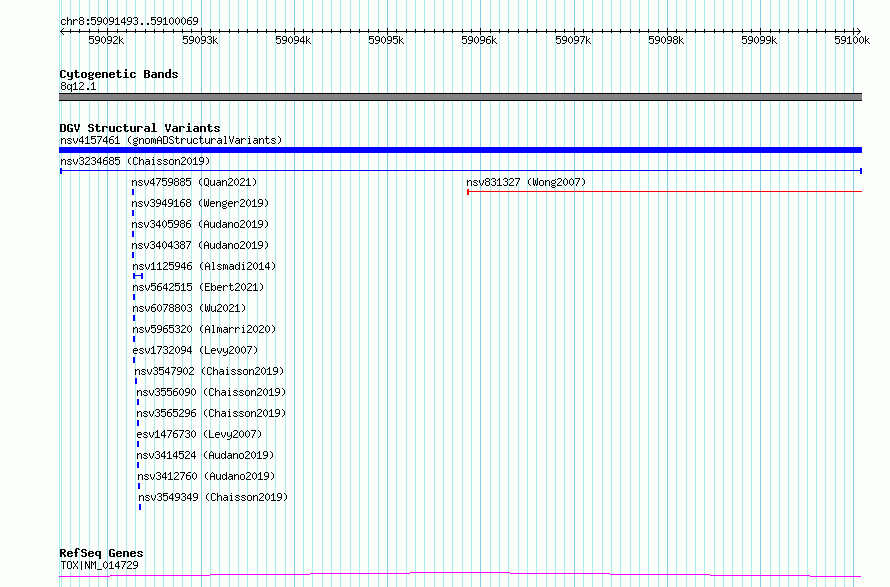Open variant nsv3414524 (Audano2019)

click(205, 455)
